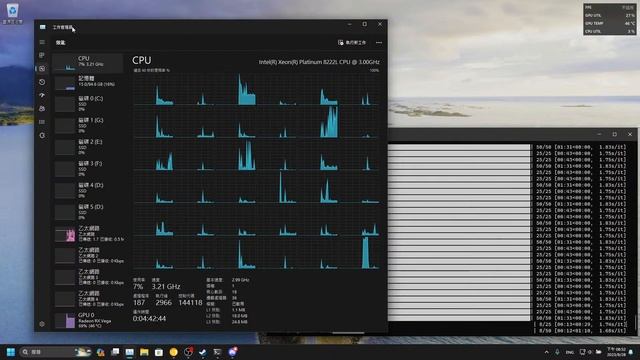This screenshot has width=640, height=360.
Task: Open Steam from the taskbar
Action: click(203, 352)
